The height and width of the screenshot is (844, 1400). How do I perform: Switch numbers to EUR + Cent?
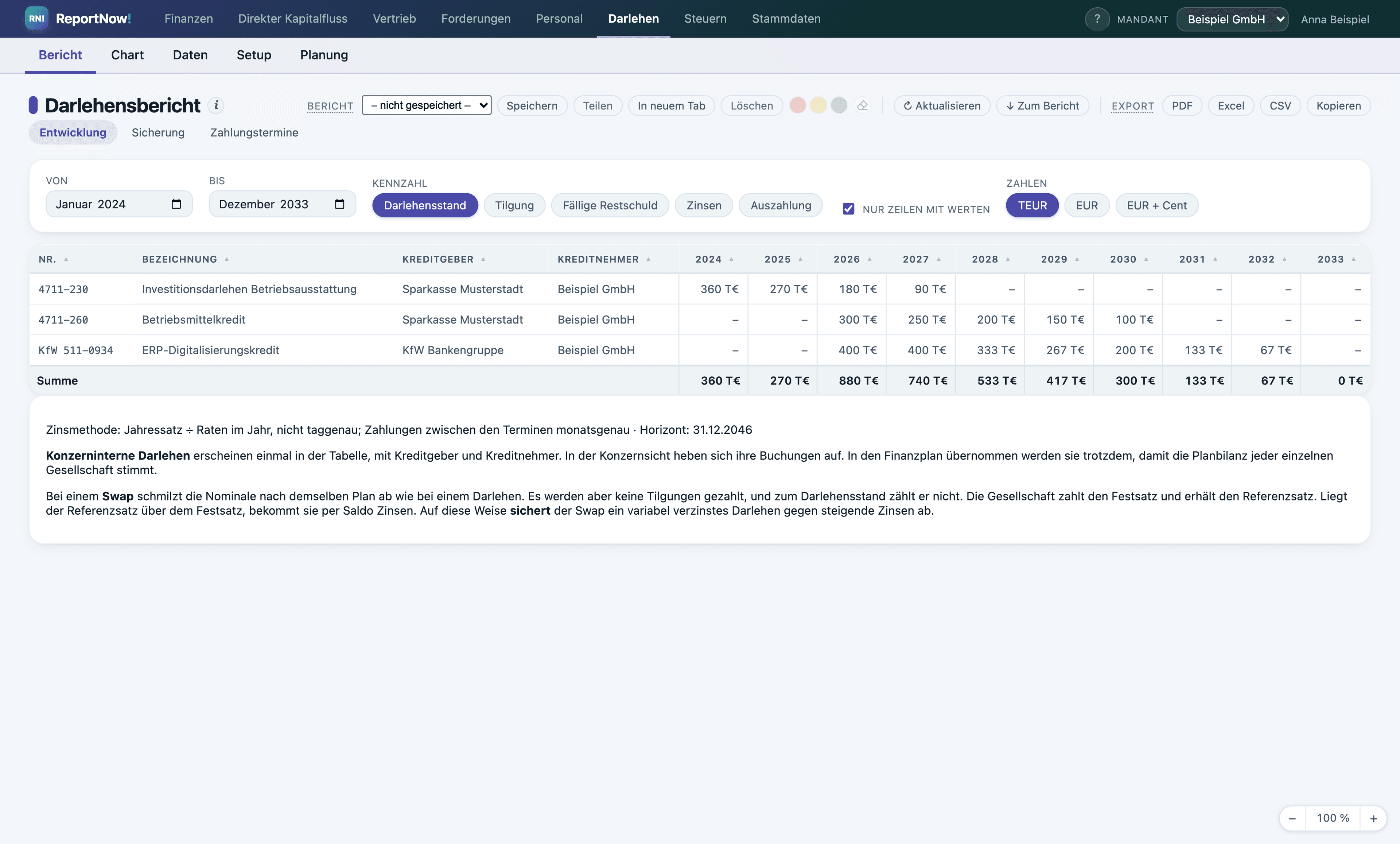pyautogui.click(x=1157, y=205)
